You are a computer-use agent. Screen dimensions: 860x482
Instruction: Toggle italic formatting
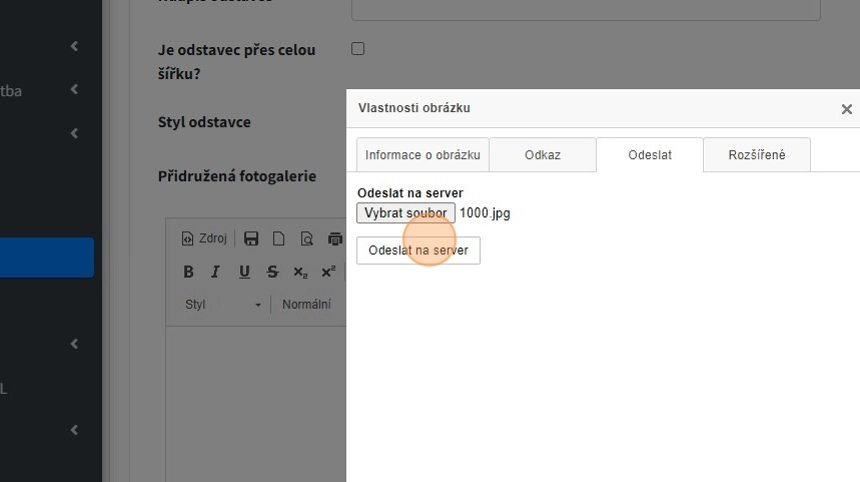click(x=215, y=272)
